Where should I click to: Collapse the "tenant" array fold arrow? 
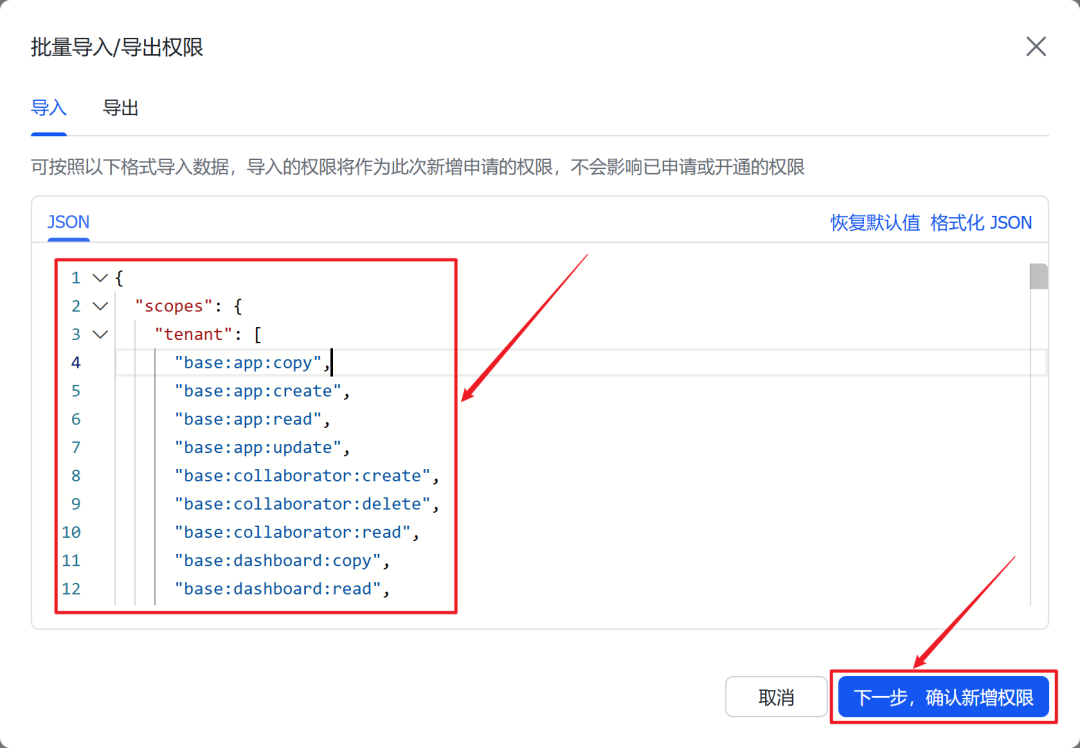tap(99, 335)
